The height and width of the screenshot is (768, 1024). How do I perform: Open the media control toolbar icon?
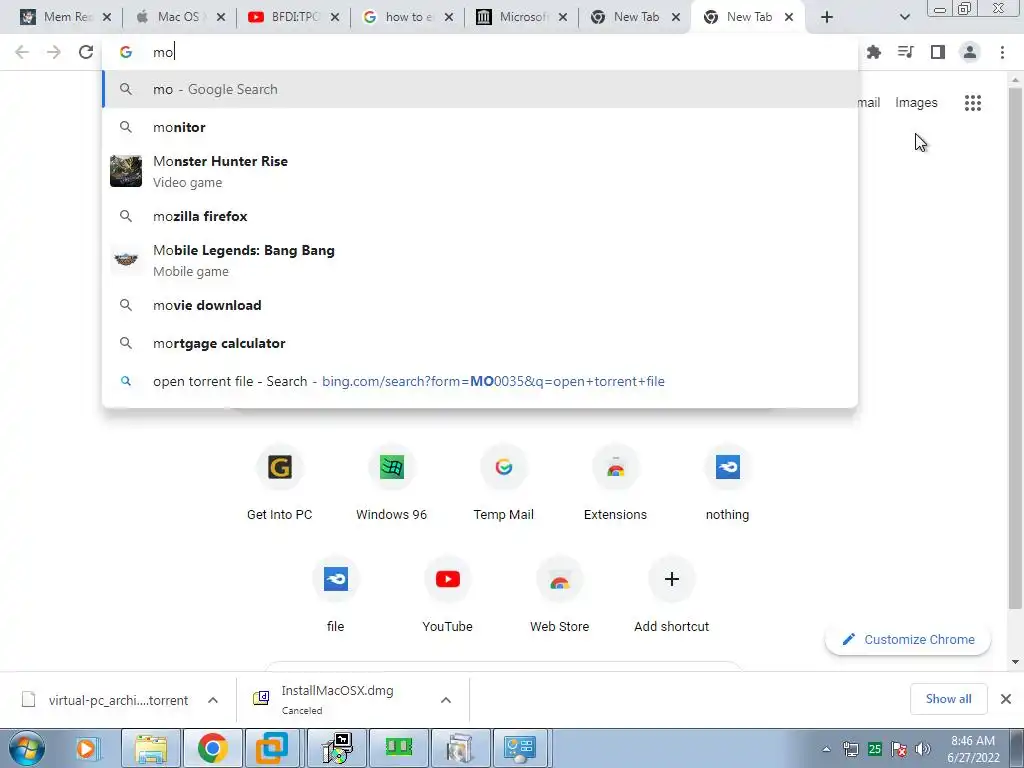906,52
